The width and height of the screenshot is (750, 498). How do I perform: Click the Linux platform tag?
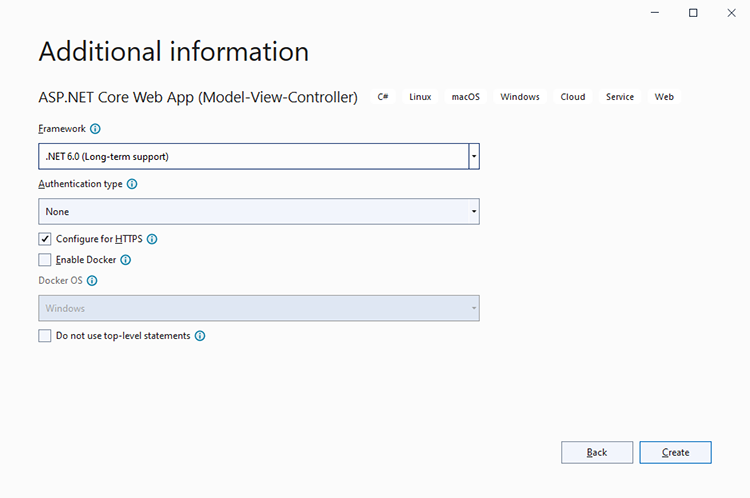tap(420, 97)
